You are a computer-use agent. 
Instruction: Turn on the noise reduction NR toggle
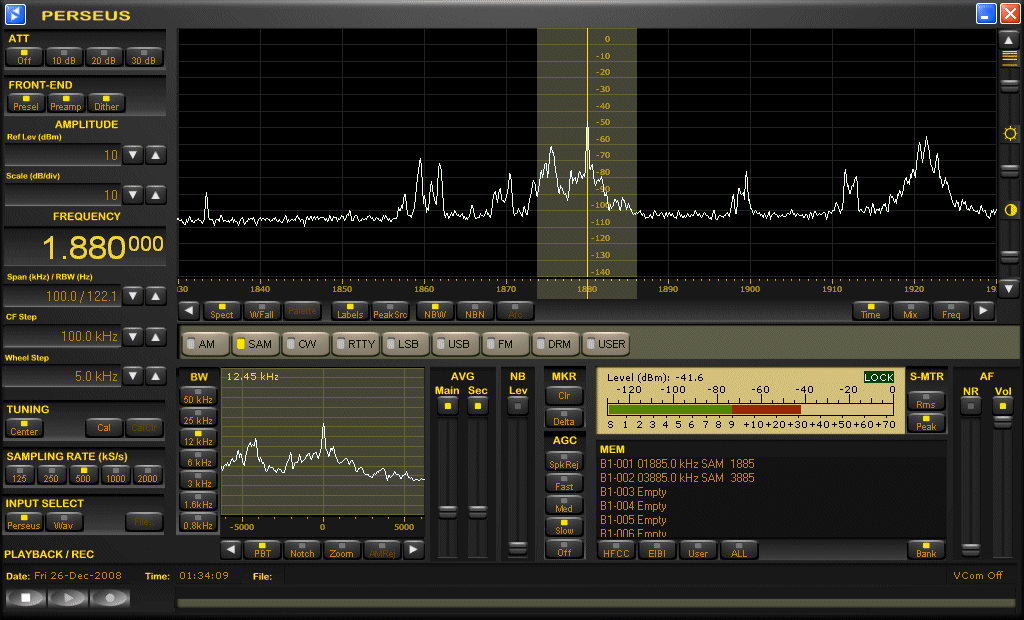(x=970, y=405)
